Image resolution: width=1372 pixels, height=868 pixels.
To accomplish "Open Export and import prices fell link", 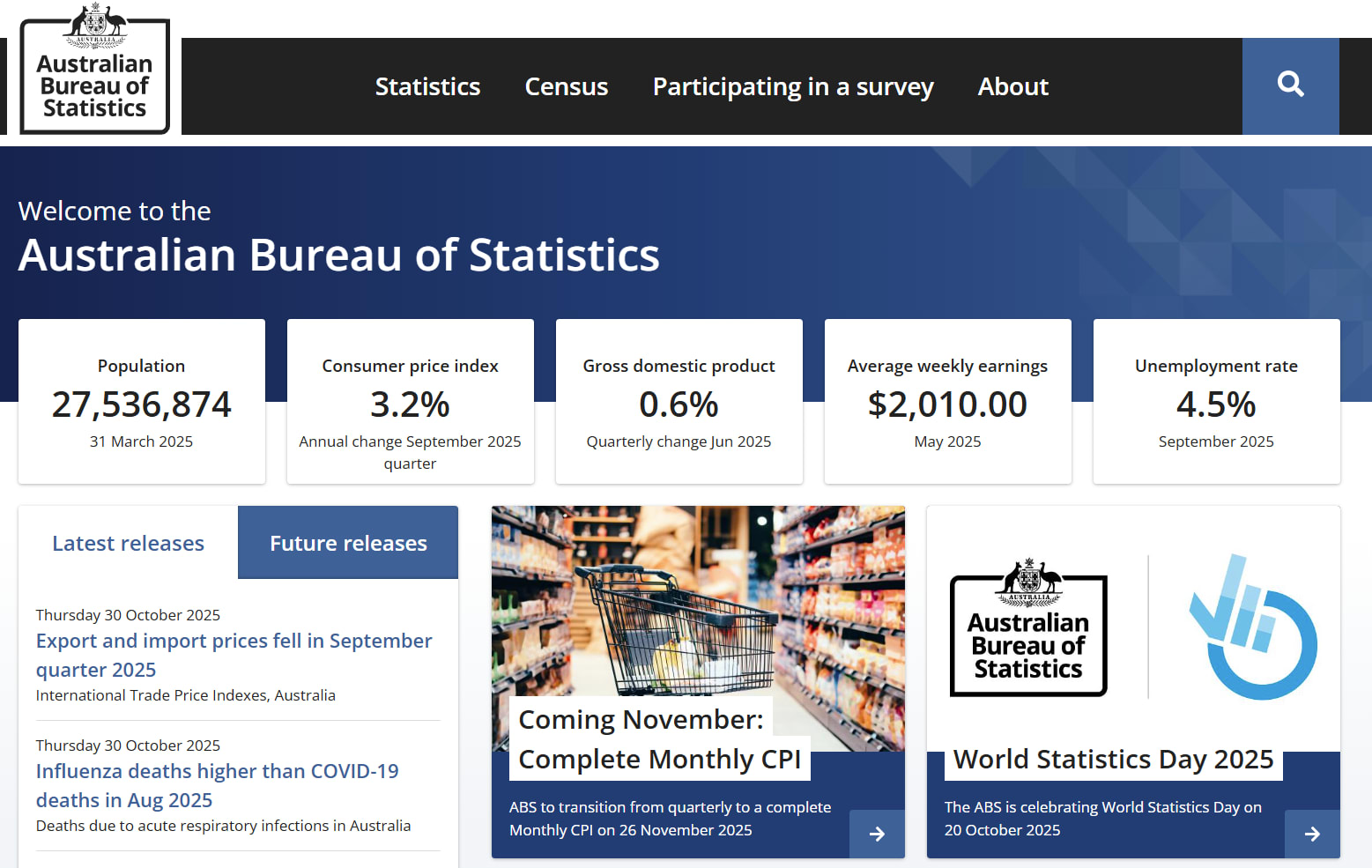I will point(234,655).
